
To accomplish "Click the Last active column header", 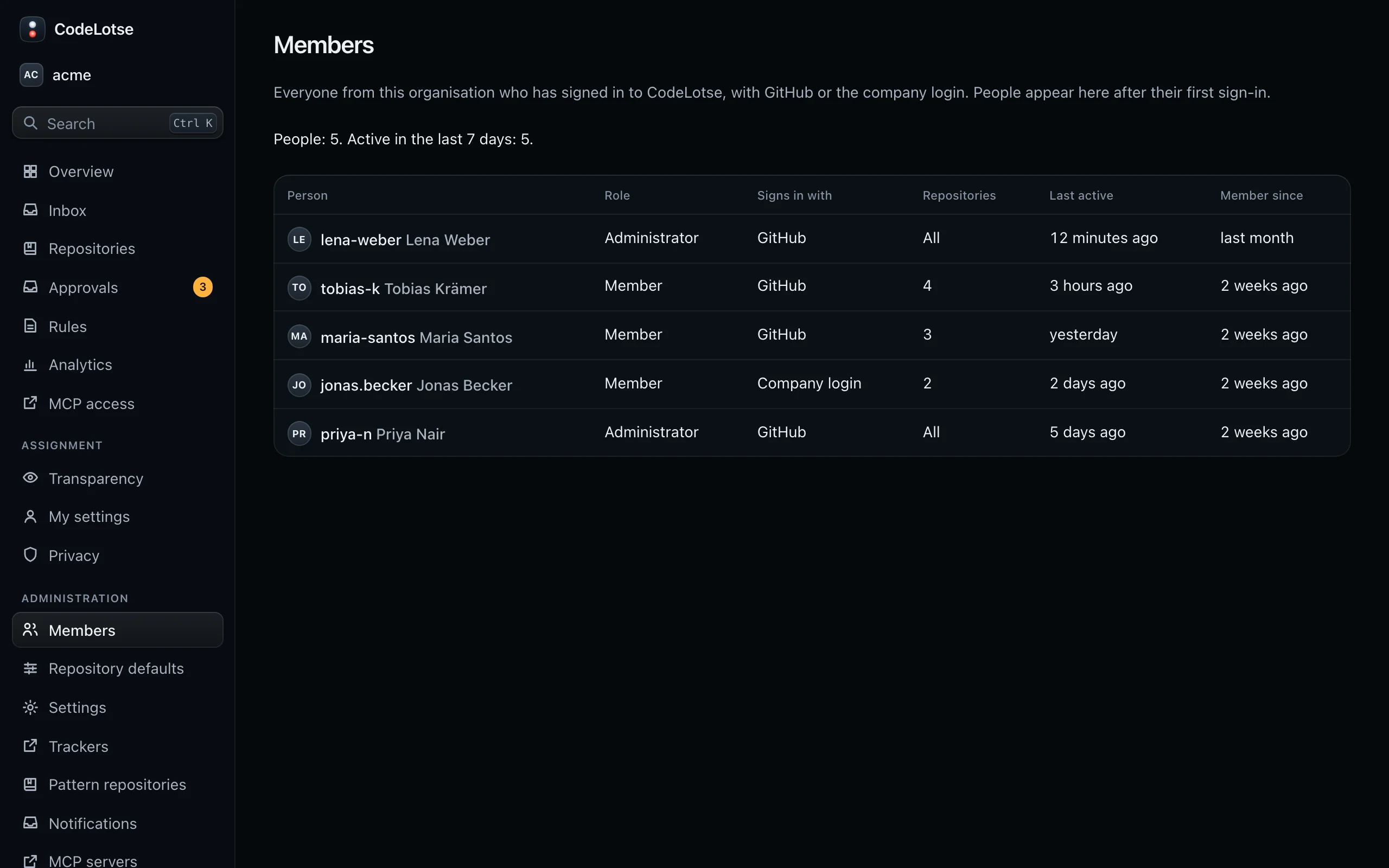I will tap(1081, 195).
